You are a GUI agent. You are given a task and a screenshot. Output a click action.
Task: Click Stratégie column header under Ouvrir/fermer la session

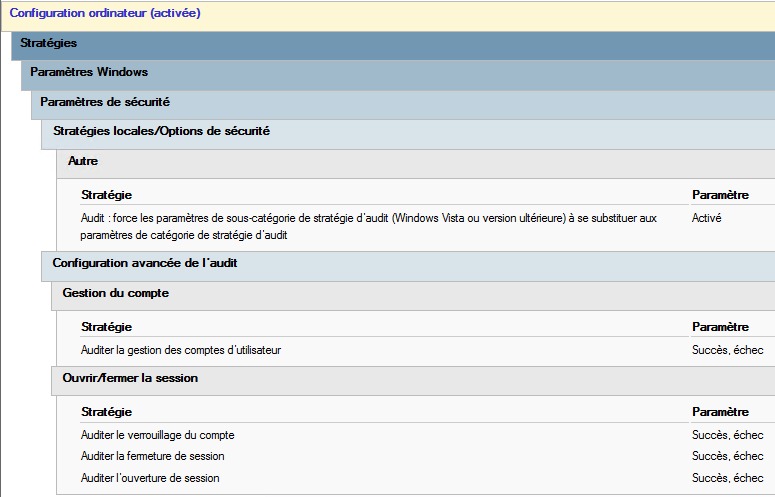[x=106, y=412]
